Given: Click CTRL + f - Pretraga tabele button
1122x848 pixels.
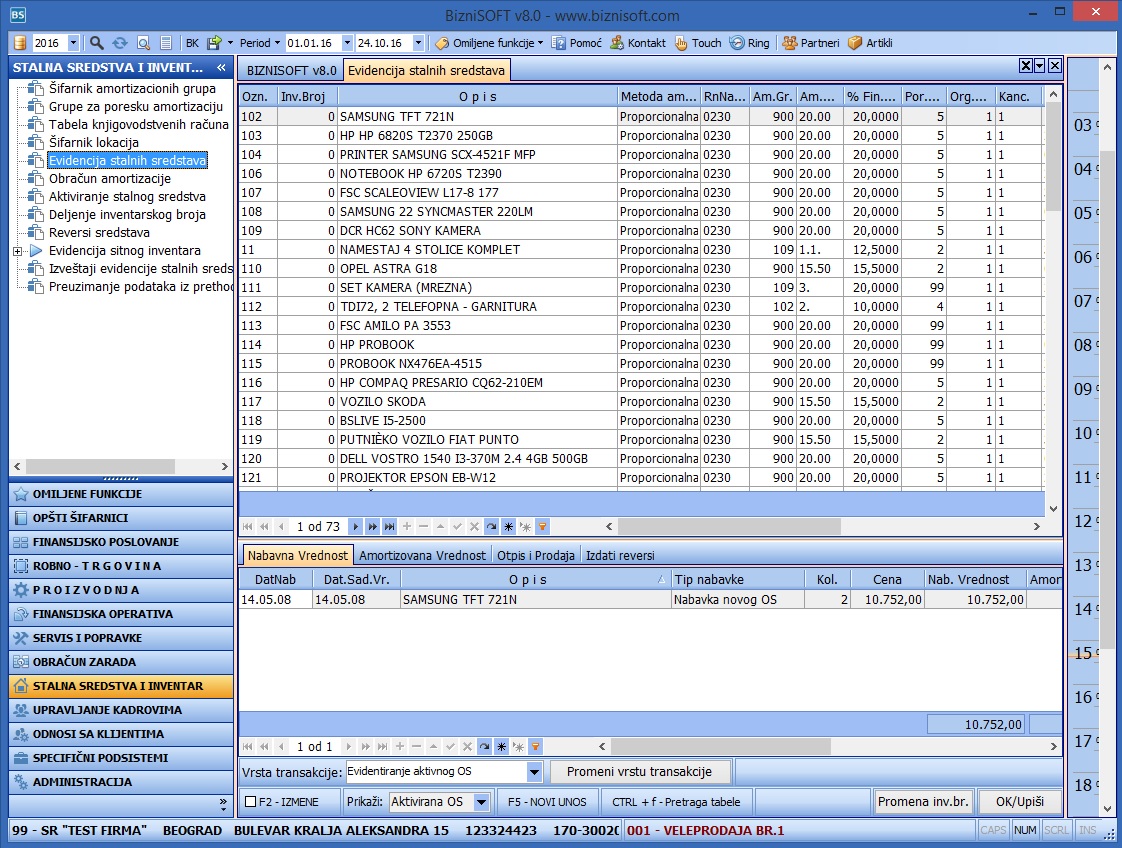Looking at the screenshot, I should coord(676,802).
